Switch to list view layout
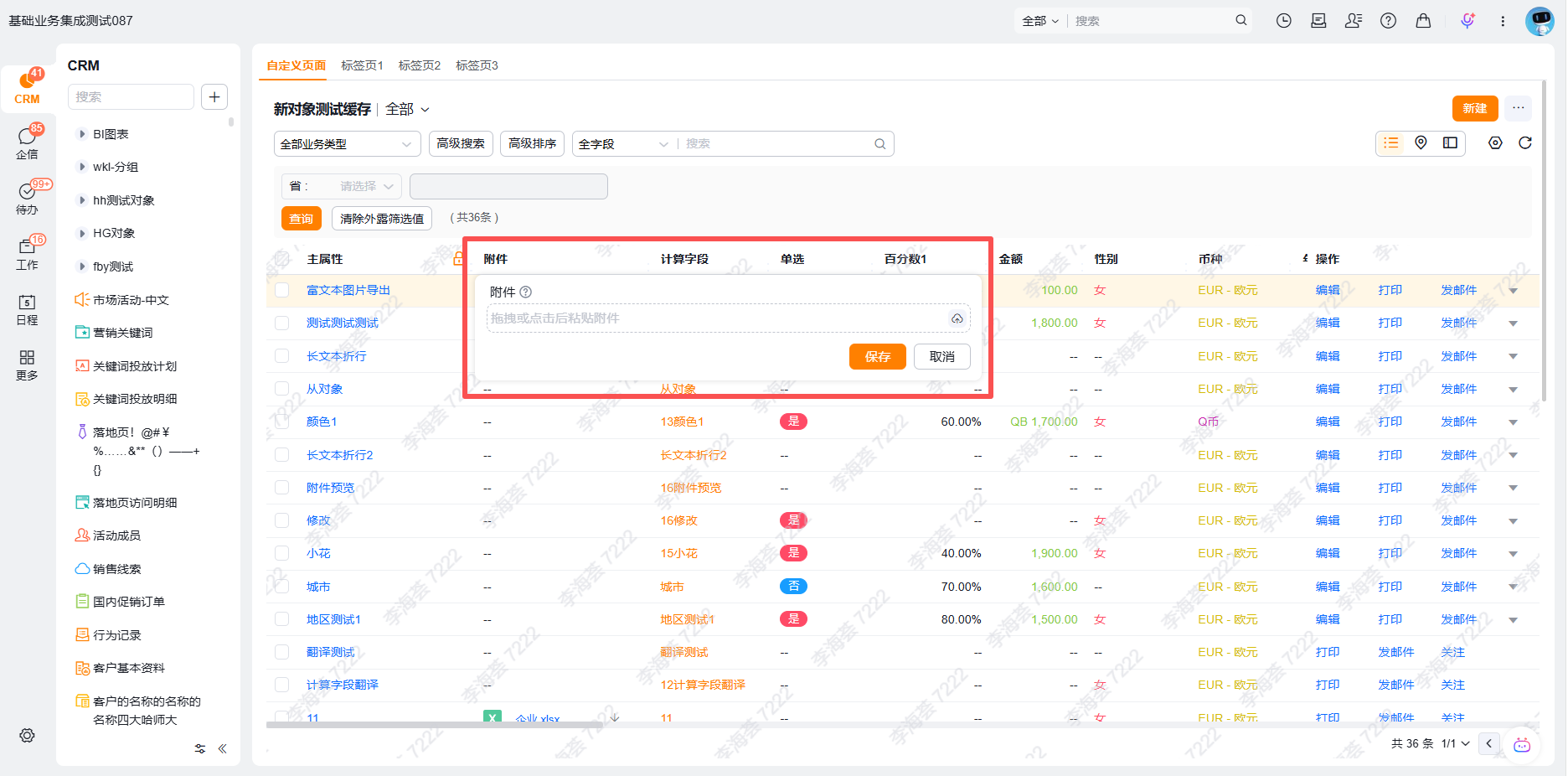 (x=1391, y=143)
